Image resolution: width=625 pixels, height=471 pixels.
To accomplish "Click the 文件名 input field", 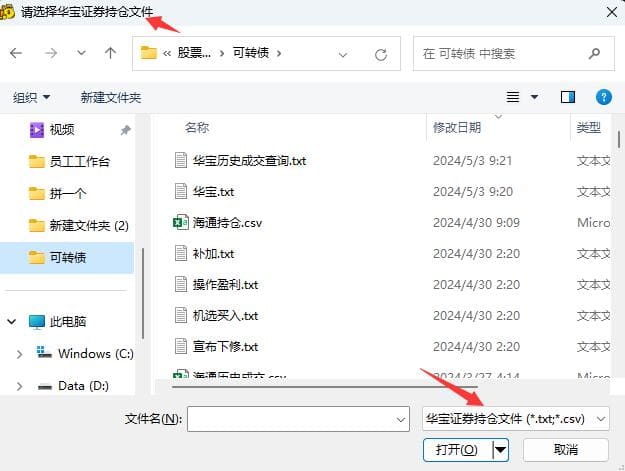I will pos(298,419).
